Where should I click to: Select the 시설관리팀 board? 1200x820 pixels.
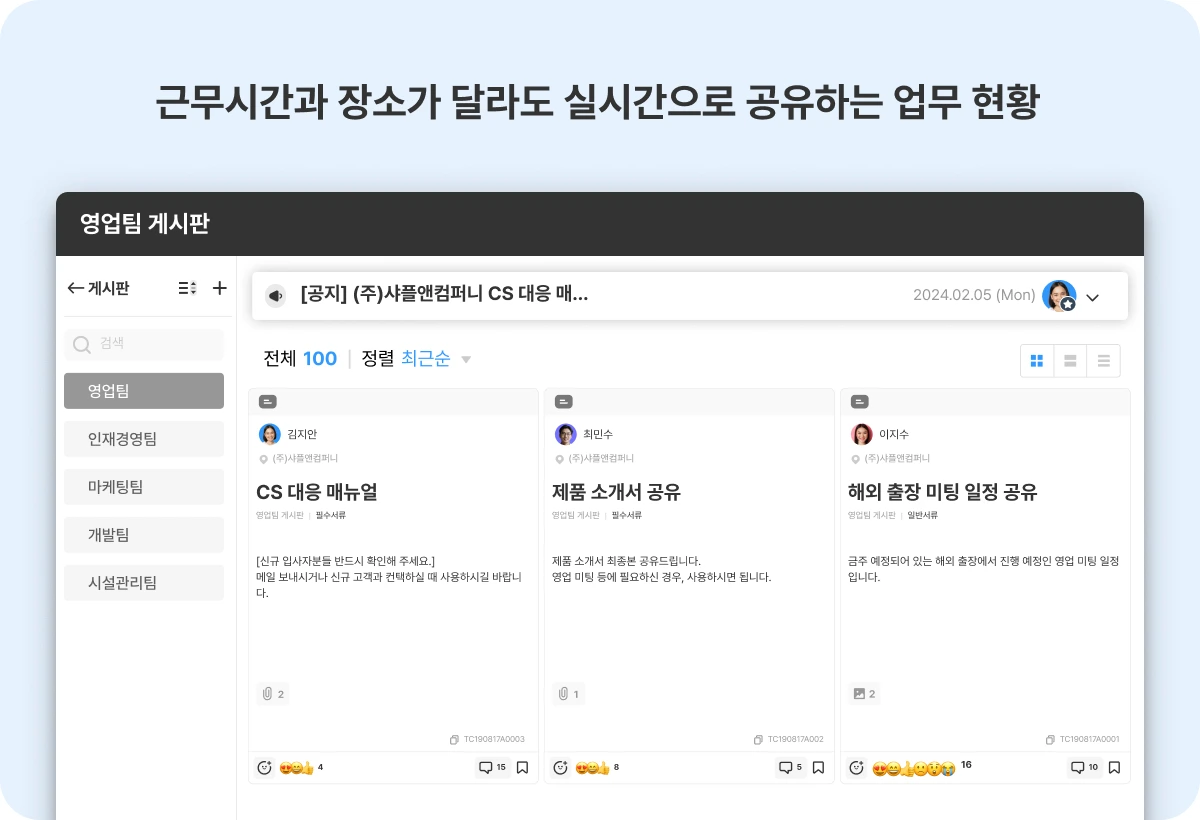pyautogui.click(x=144, y=583)
